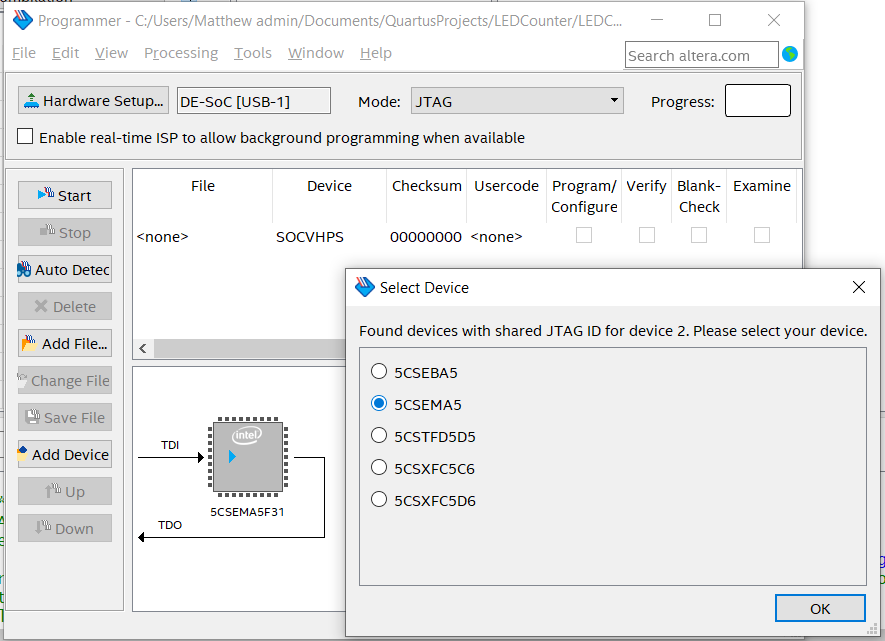The image size is (885, 641).
Task: Toggle Verify checkbox for SOCVHPS
Action: coord(647,235)
